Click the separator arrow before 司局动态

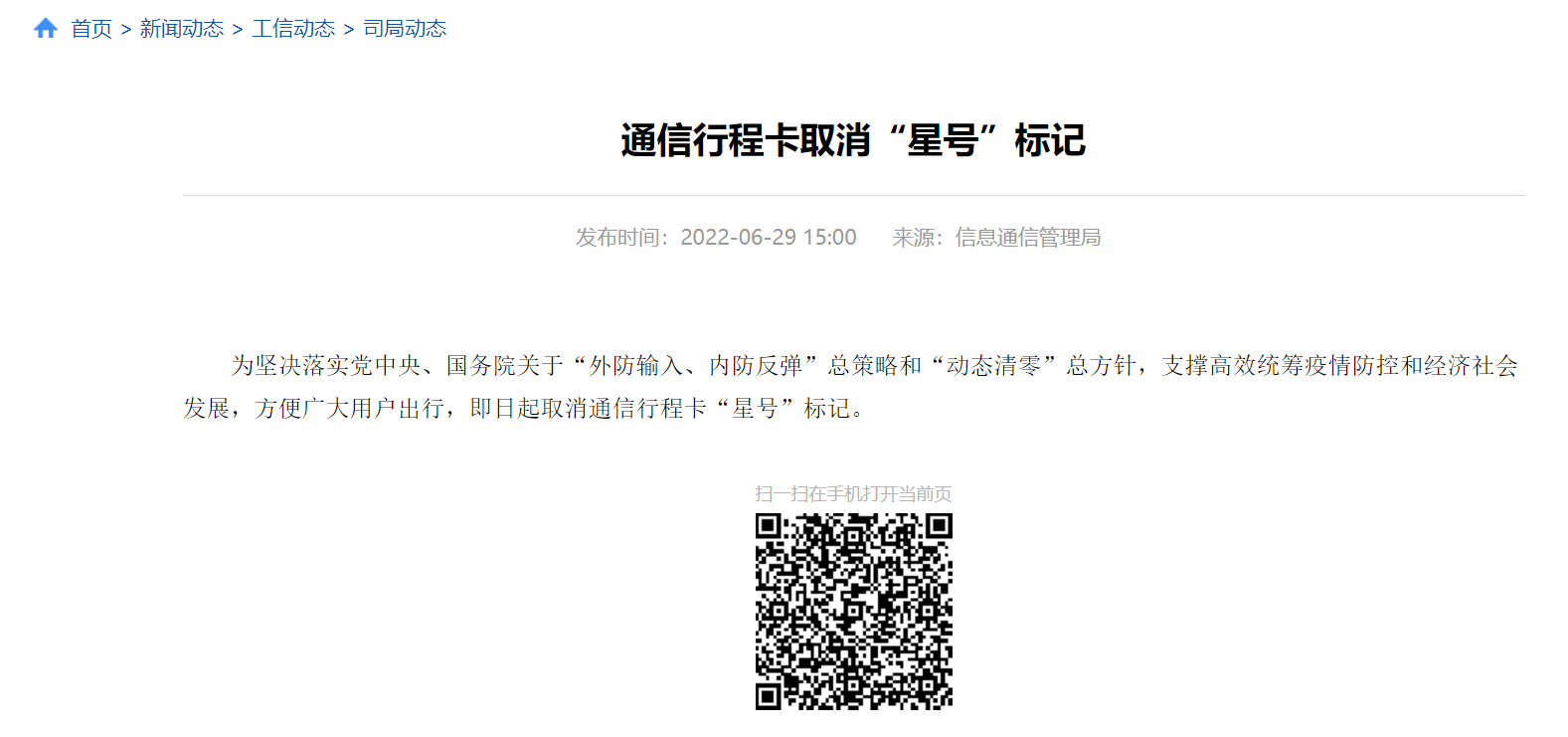click(x=349, y=30)
